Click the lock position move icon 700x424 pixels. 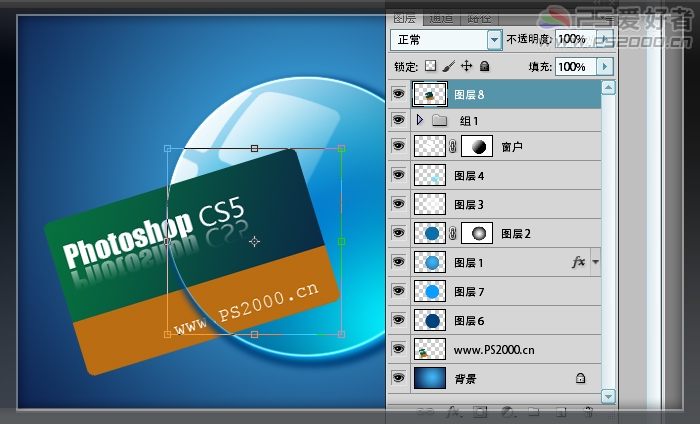467,66
